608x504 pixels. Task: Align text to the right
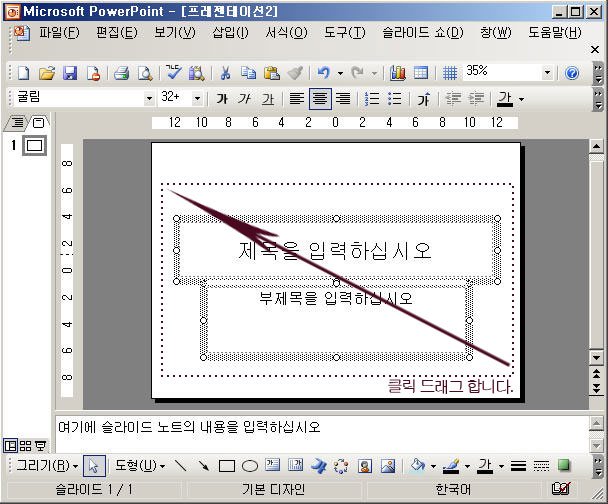[343, 99]
